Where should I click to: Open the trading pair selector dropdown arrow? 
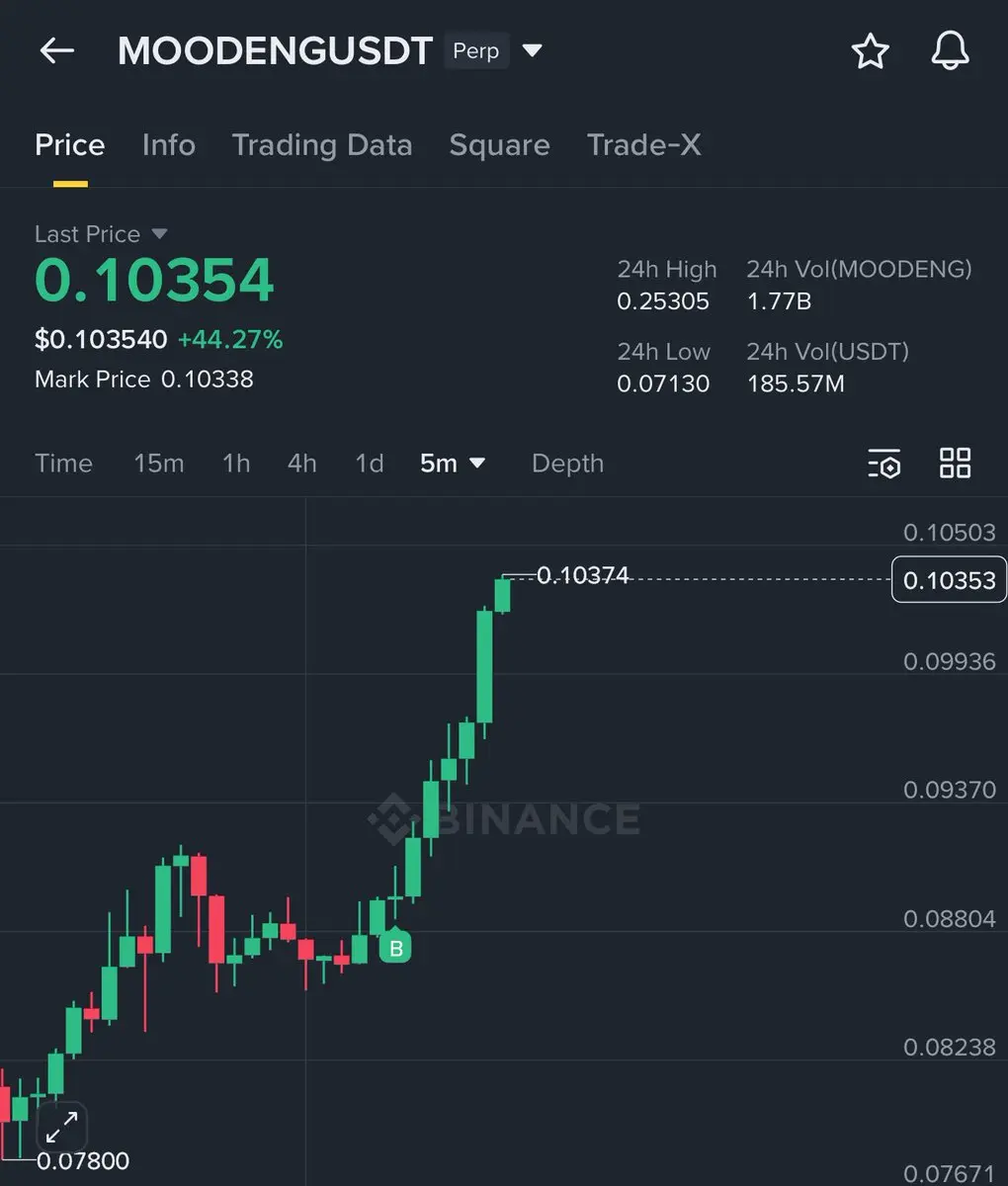(533, 50)
